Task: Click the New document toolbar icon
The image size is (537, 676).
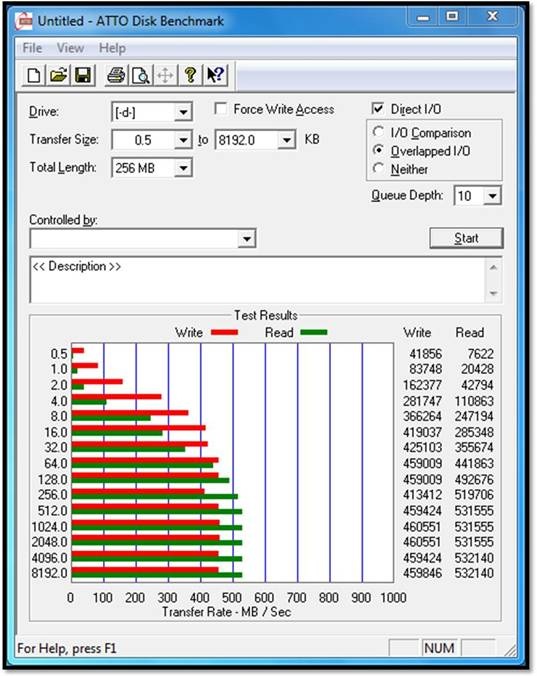Action: [x=34, y=75]
